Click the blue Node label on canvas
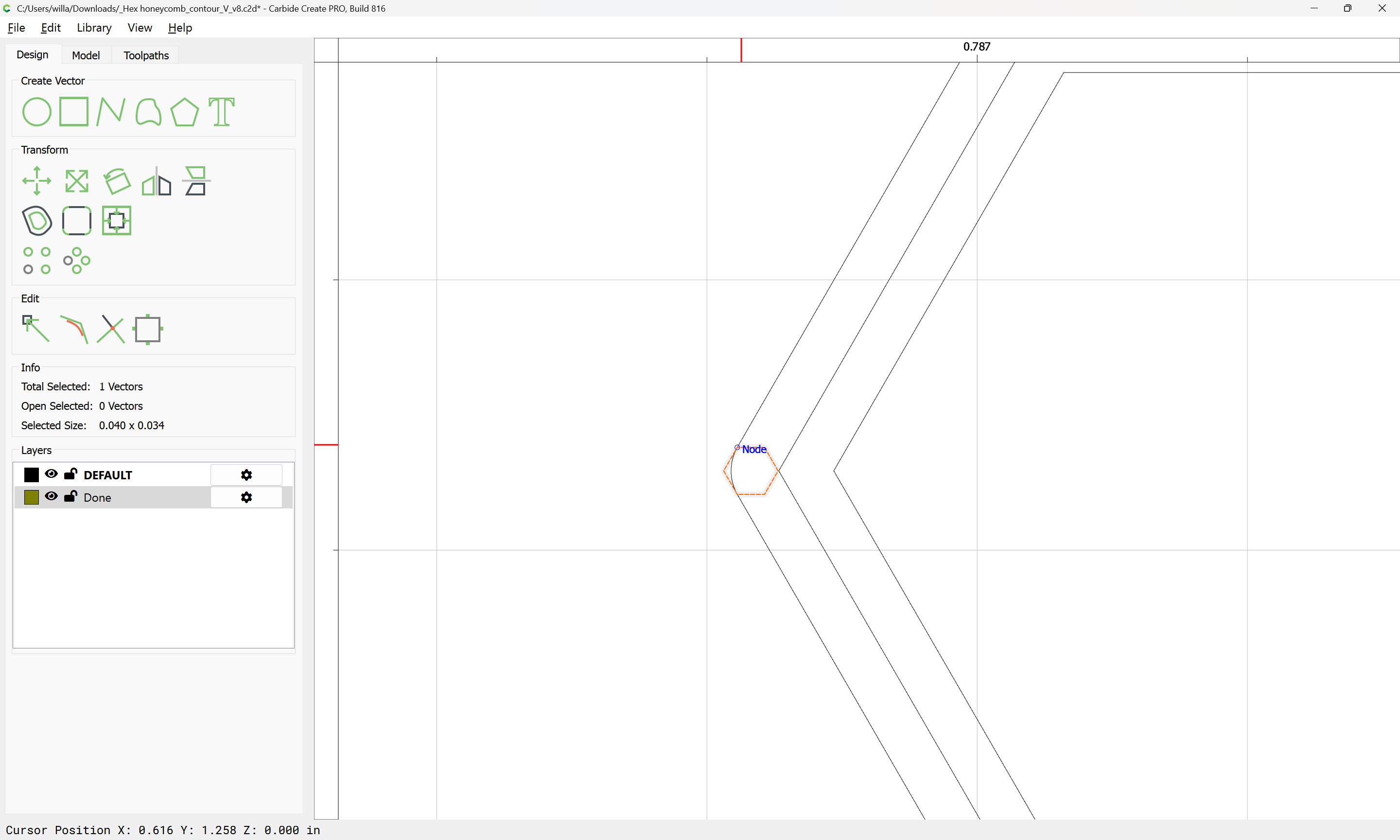Image resolution: width=1400 pixels, height=840 pixels. tap(754, 450)
